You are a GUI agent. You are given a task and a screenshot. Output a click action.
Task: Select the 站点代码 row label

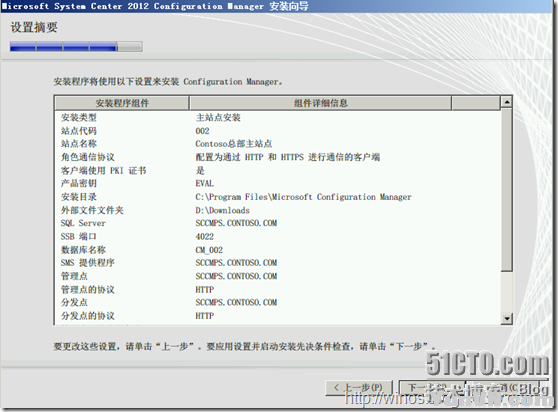pyautogui.click(x=79, y=131)
